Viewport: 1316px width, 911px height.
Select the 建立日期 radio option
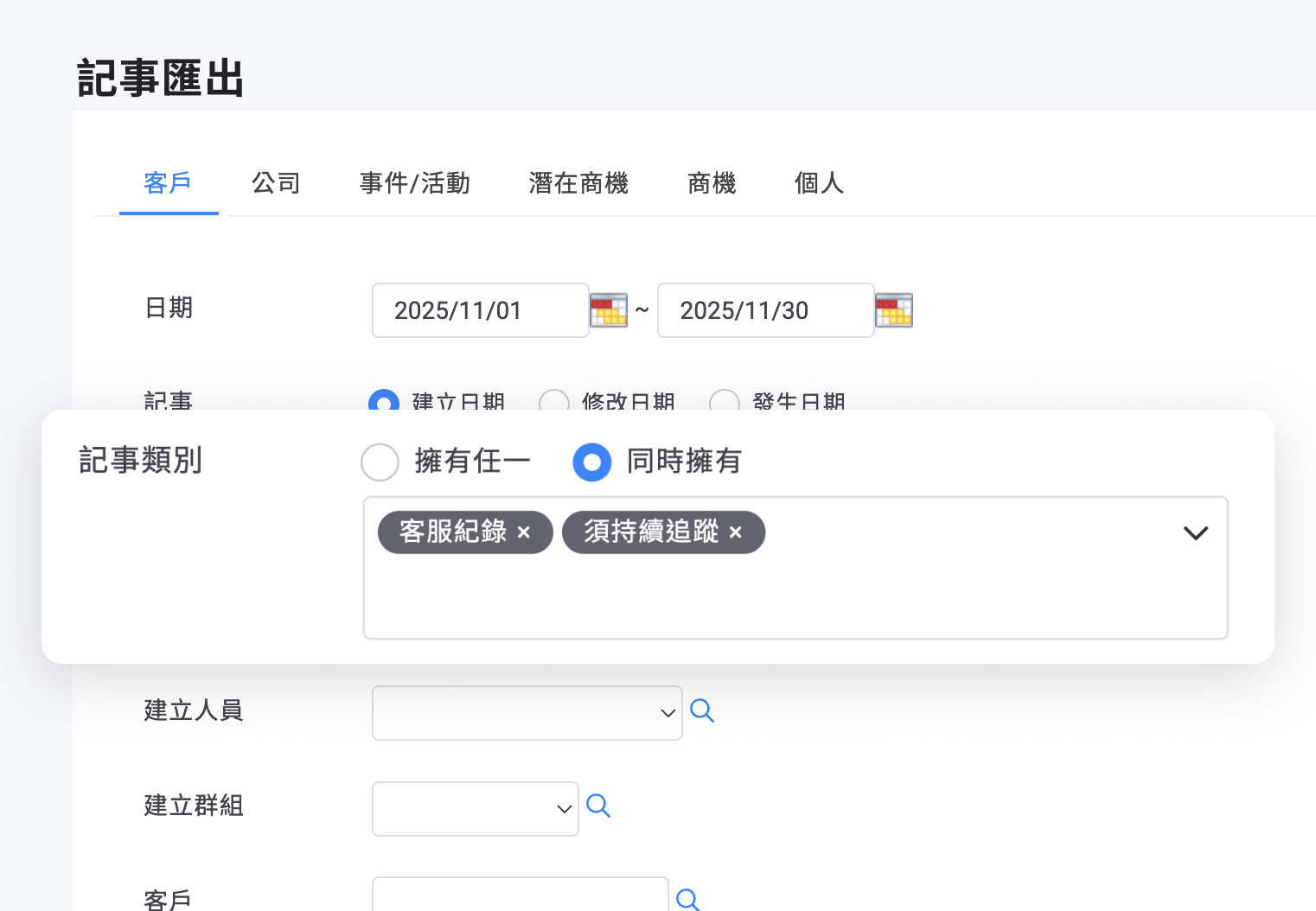pos(384,403)
